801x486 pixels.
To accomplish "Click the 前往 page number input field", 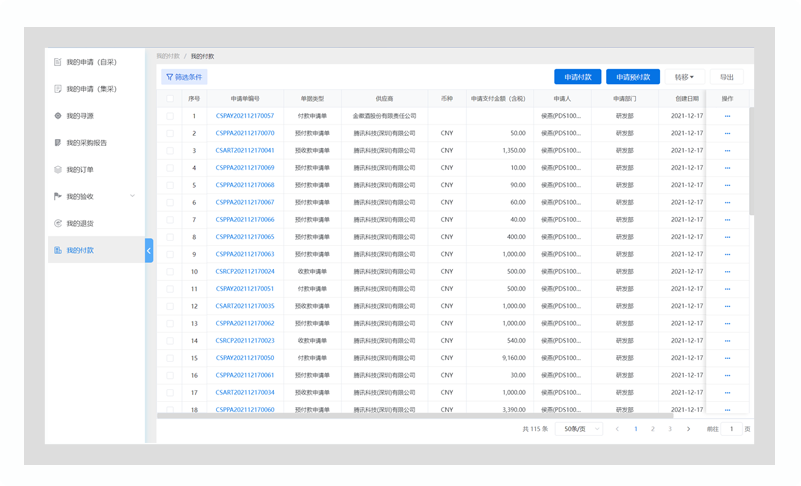I will pos(732,429).
